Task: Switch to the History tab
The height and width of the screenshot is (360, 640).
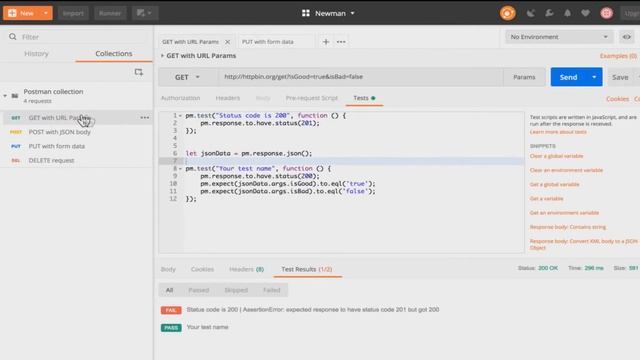Action: pyautogui.click(x=36, y=53)
